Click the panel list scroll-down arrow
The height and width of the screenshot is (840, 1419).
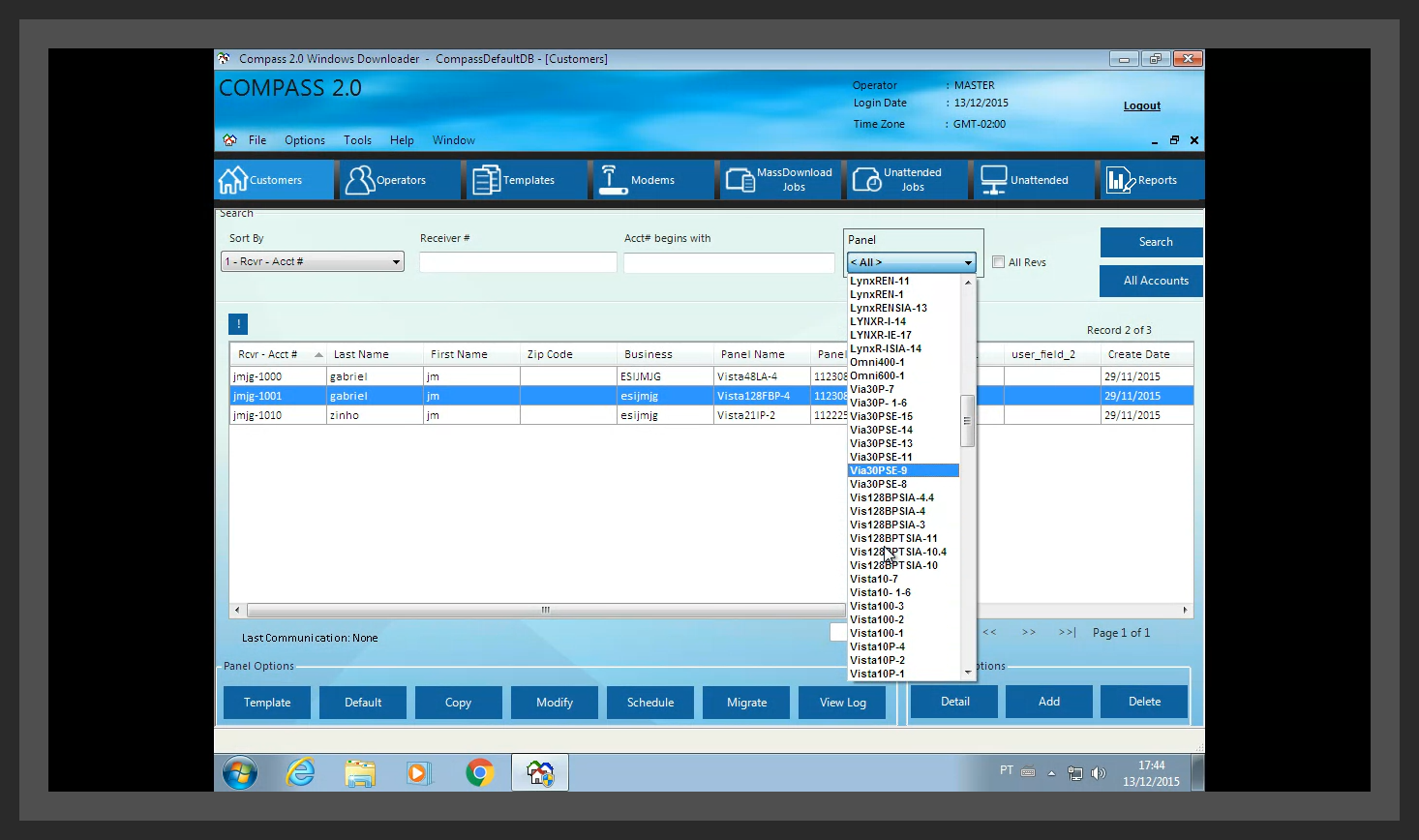point(967,673)
